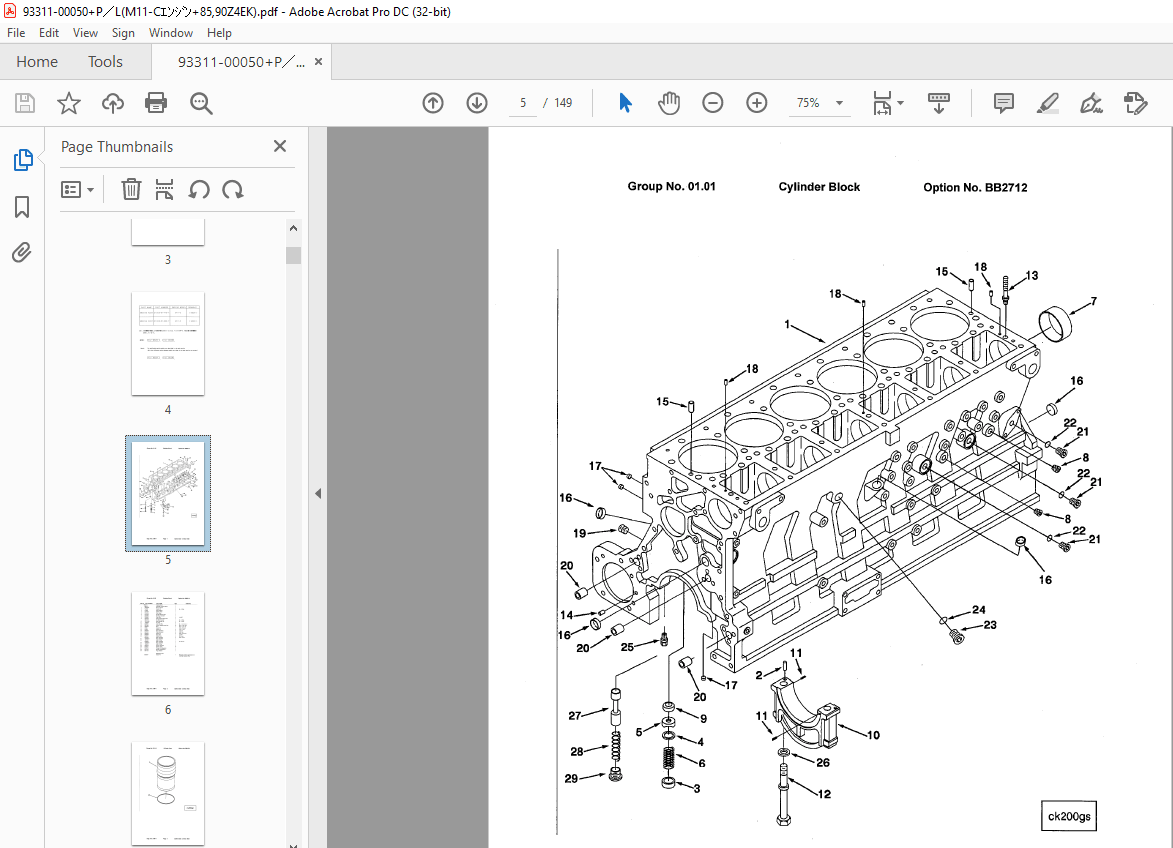1173x848 pixels.
Task: Save file to Adobe Document Cloud
Action: [x=113, y=102]
